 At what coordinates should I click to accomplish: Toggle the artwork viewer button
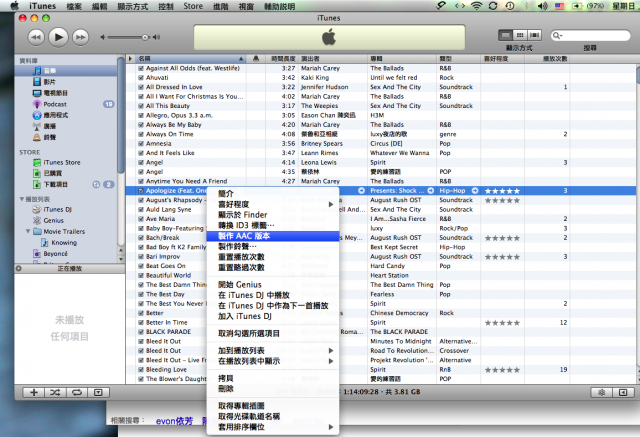coord(98,393)
